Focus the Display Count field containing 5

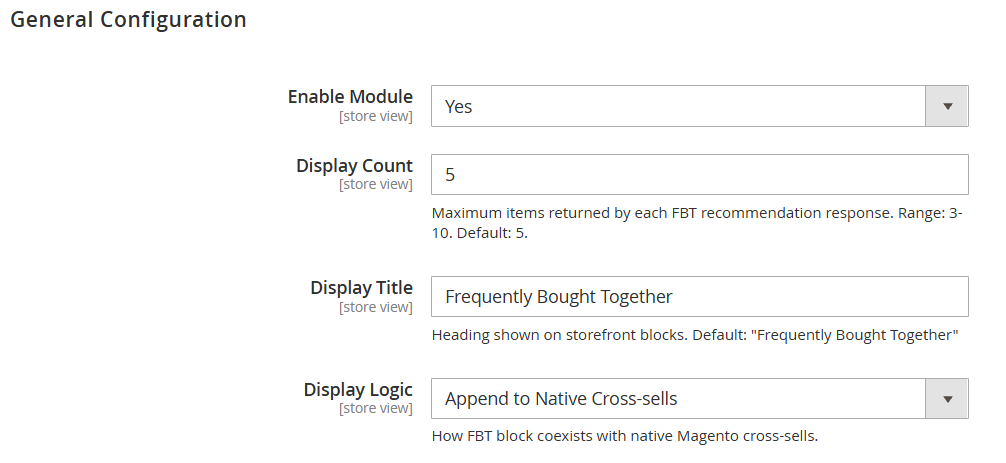point(699,174)
